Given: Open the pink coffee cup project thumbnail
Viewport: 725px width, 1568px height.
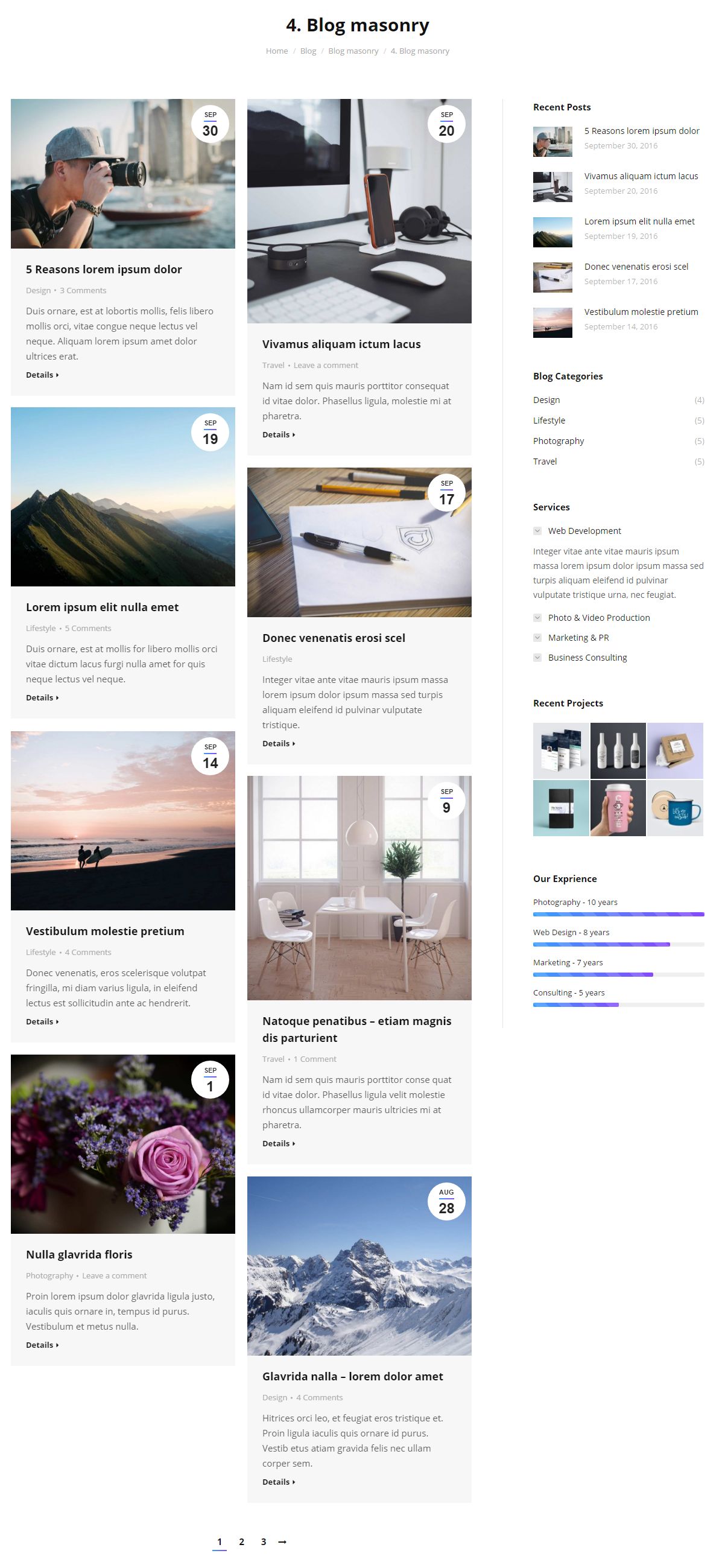Looking at the screenshot, I should [618, 808].
